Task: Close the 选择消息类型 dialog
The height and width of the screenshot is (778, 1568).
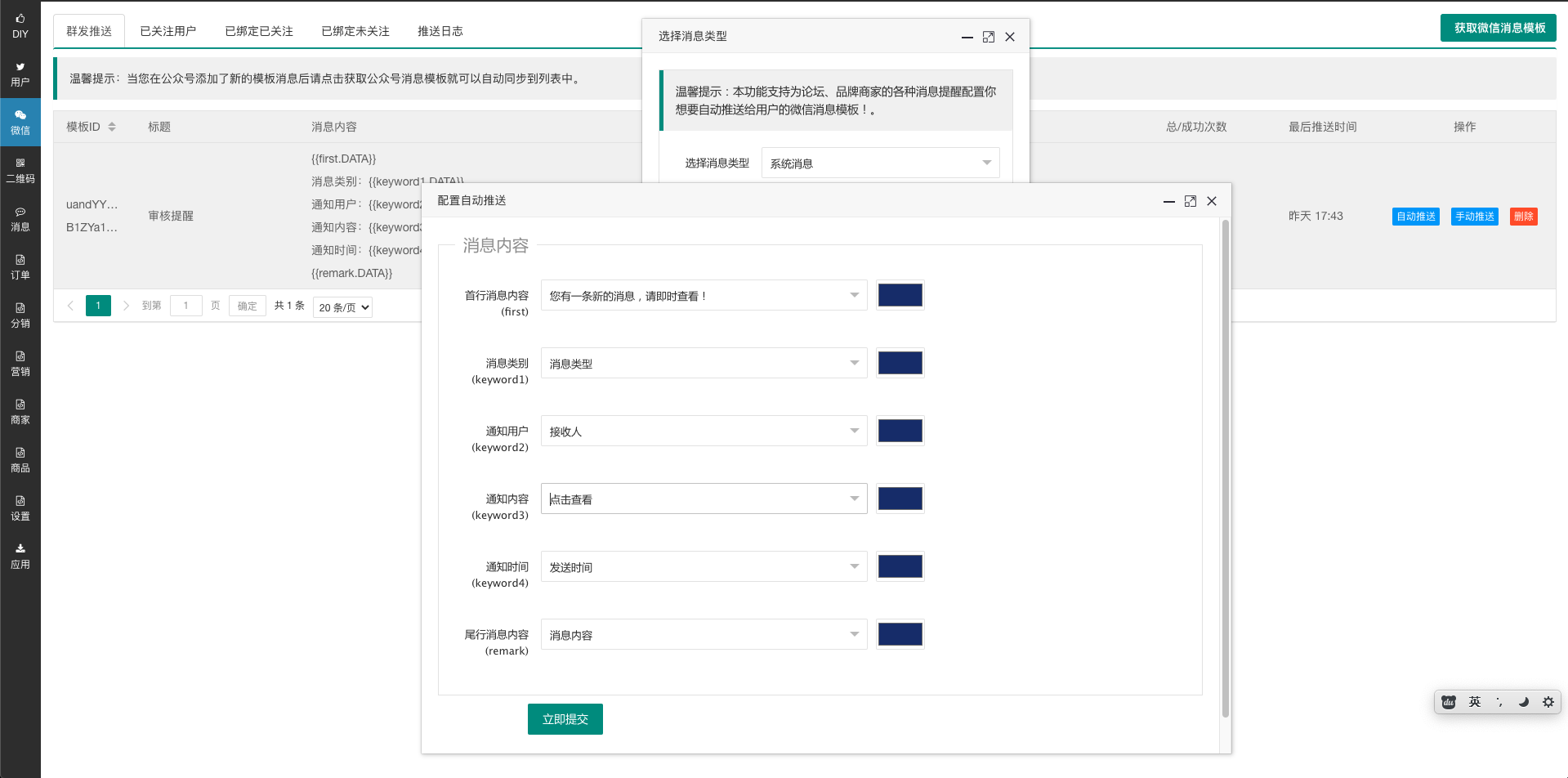Action: point(1010,37)
